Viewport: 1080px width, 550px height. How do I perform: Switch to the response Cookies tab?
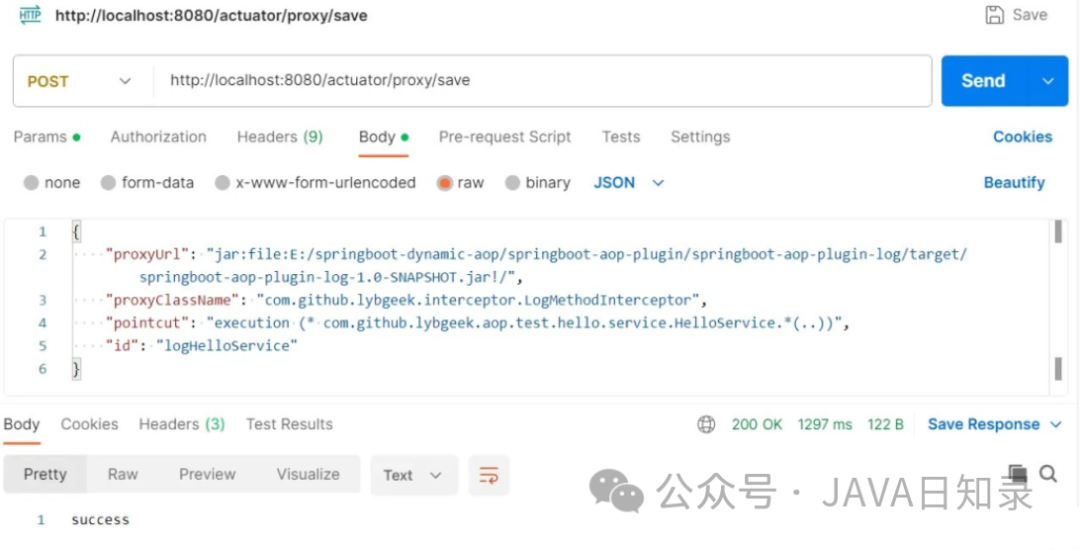point(90,425)
